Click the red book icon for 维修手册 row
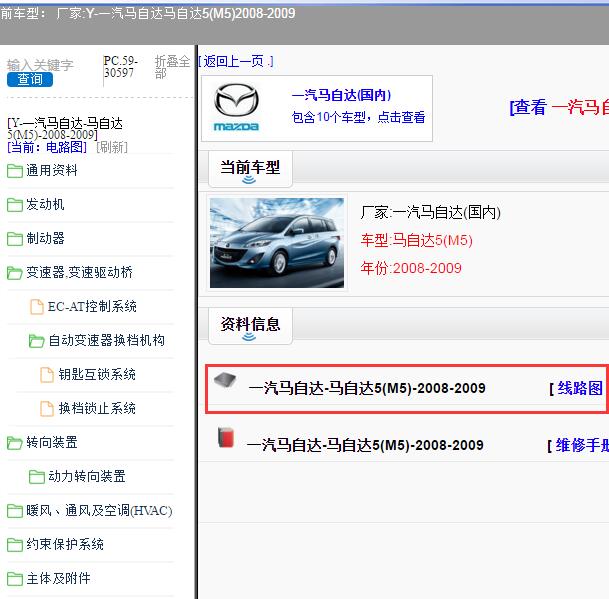609x599 pixels. click(x=226, y=437)
